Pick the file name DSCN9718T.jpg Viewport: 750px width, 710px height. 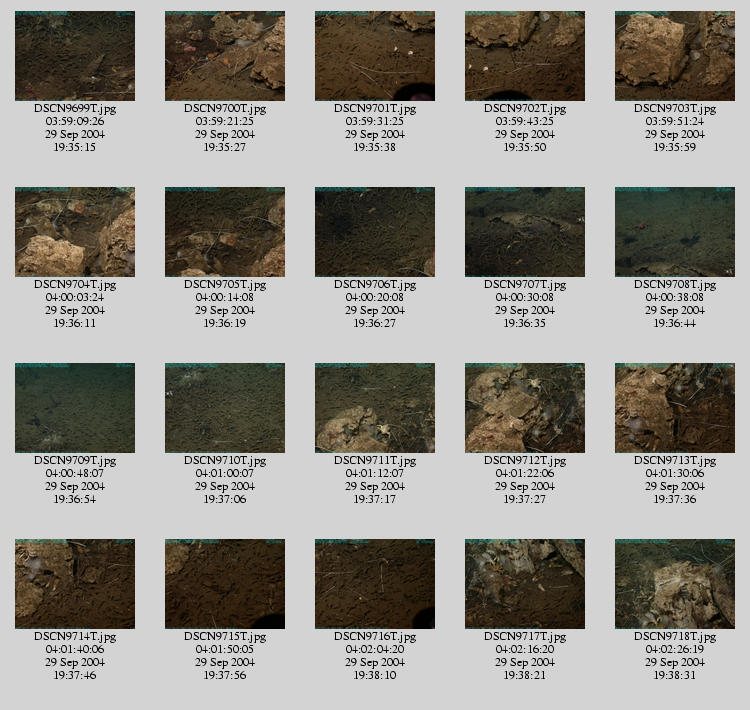[x=675, y=637]
